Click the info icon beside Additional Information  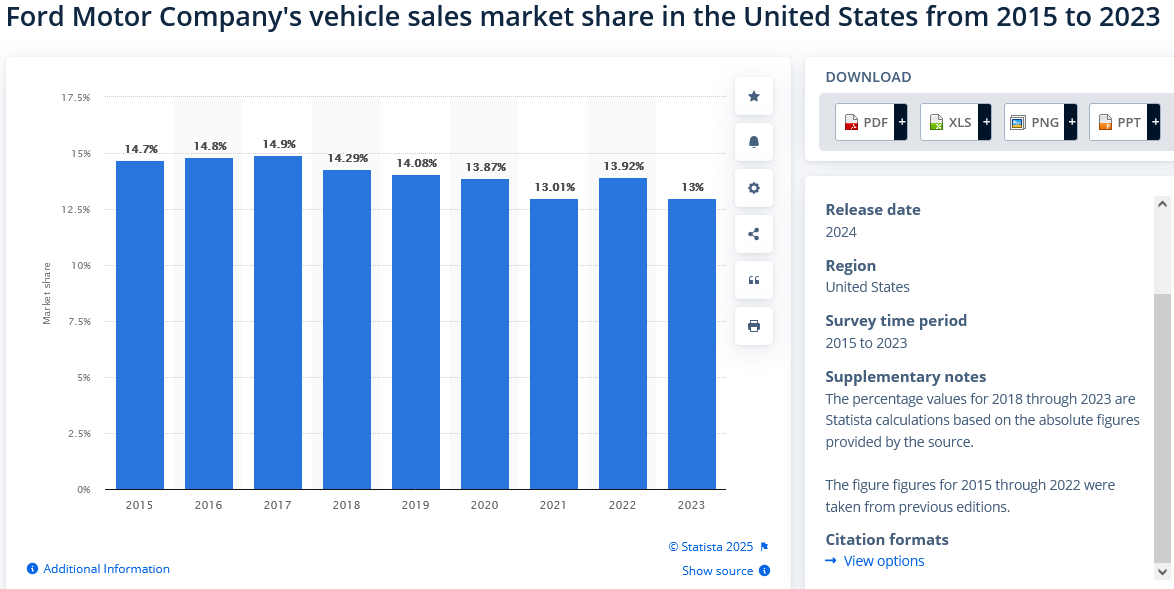pos(32,569)
